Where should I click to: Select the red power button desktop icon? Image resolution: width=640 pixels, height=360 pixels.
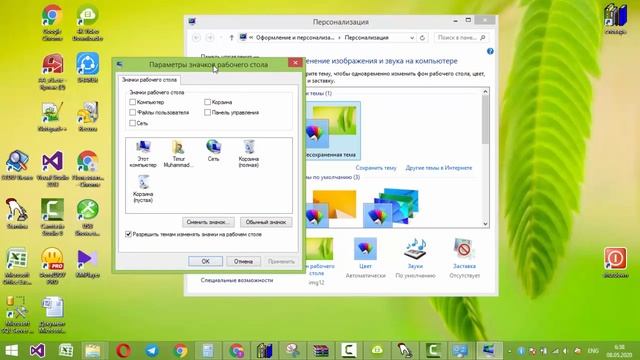click(x=616, y=262)
